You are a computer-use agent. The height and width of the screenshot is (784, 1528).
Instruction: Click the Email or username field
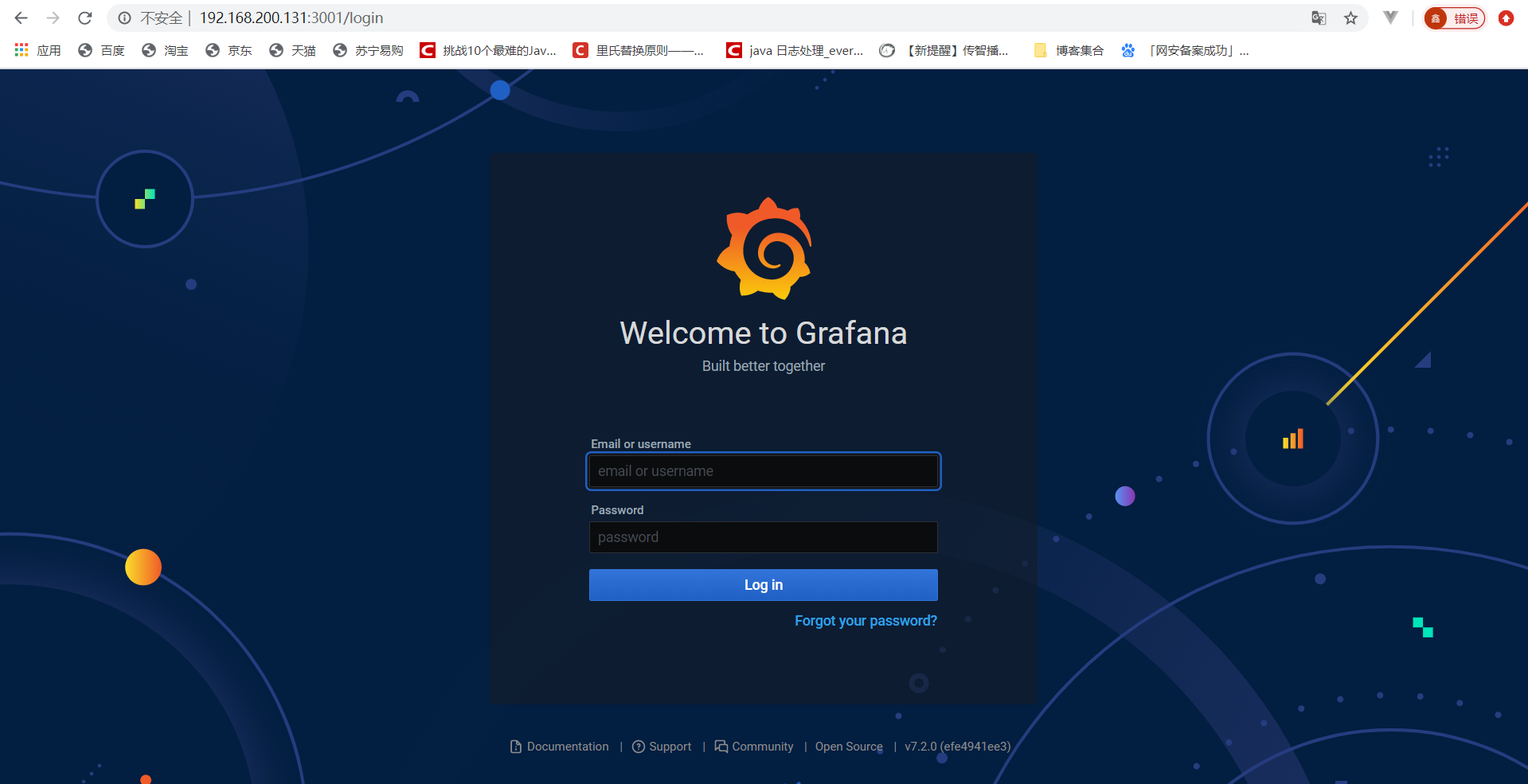point(763,471)
